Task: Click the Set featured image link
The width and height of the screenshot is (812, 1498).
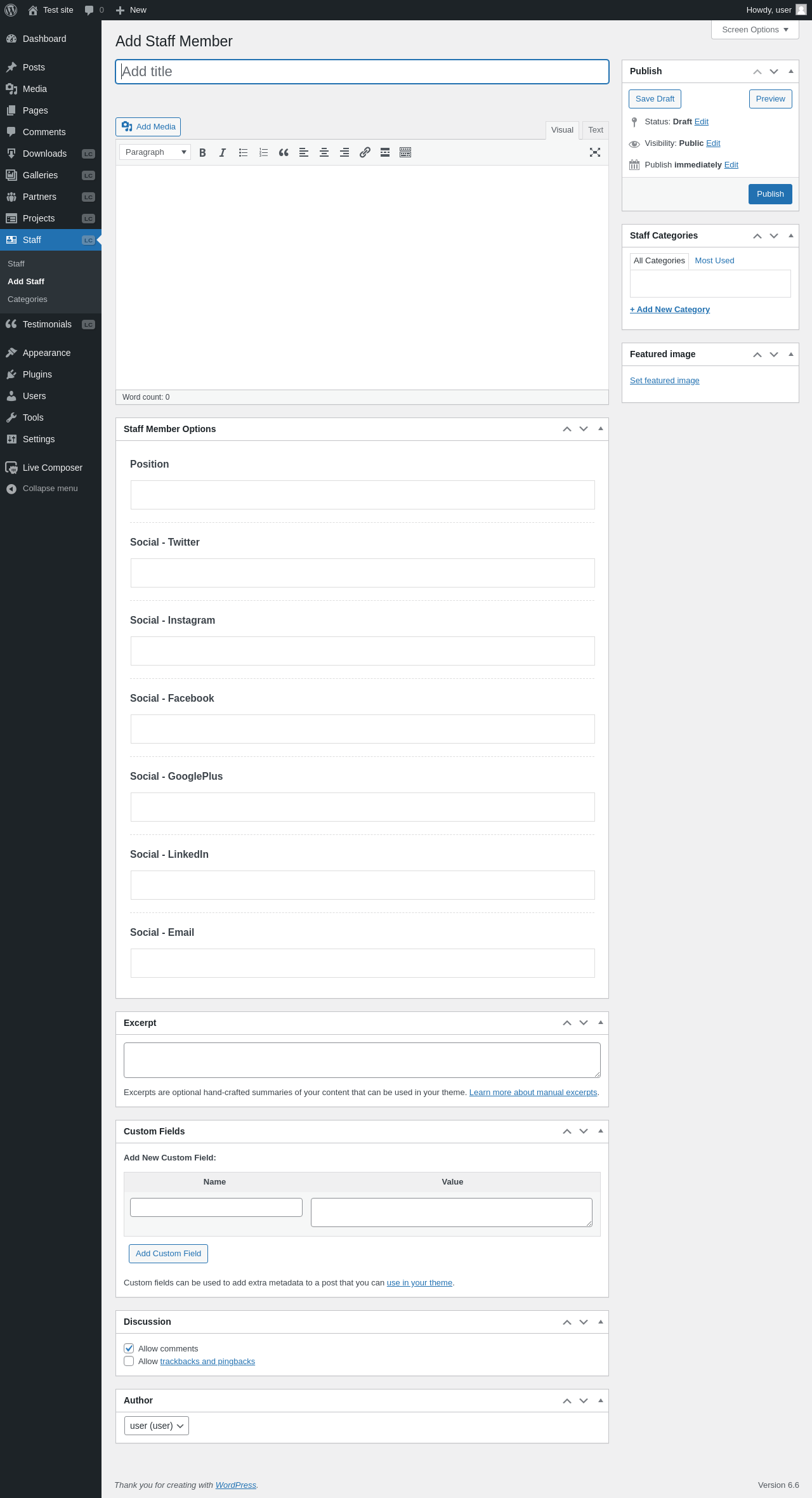Action: pos(665,381)
